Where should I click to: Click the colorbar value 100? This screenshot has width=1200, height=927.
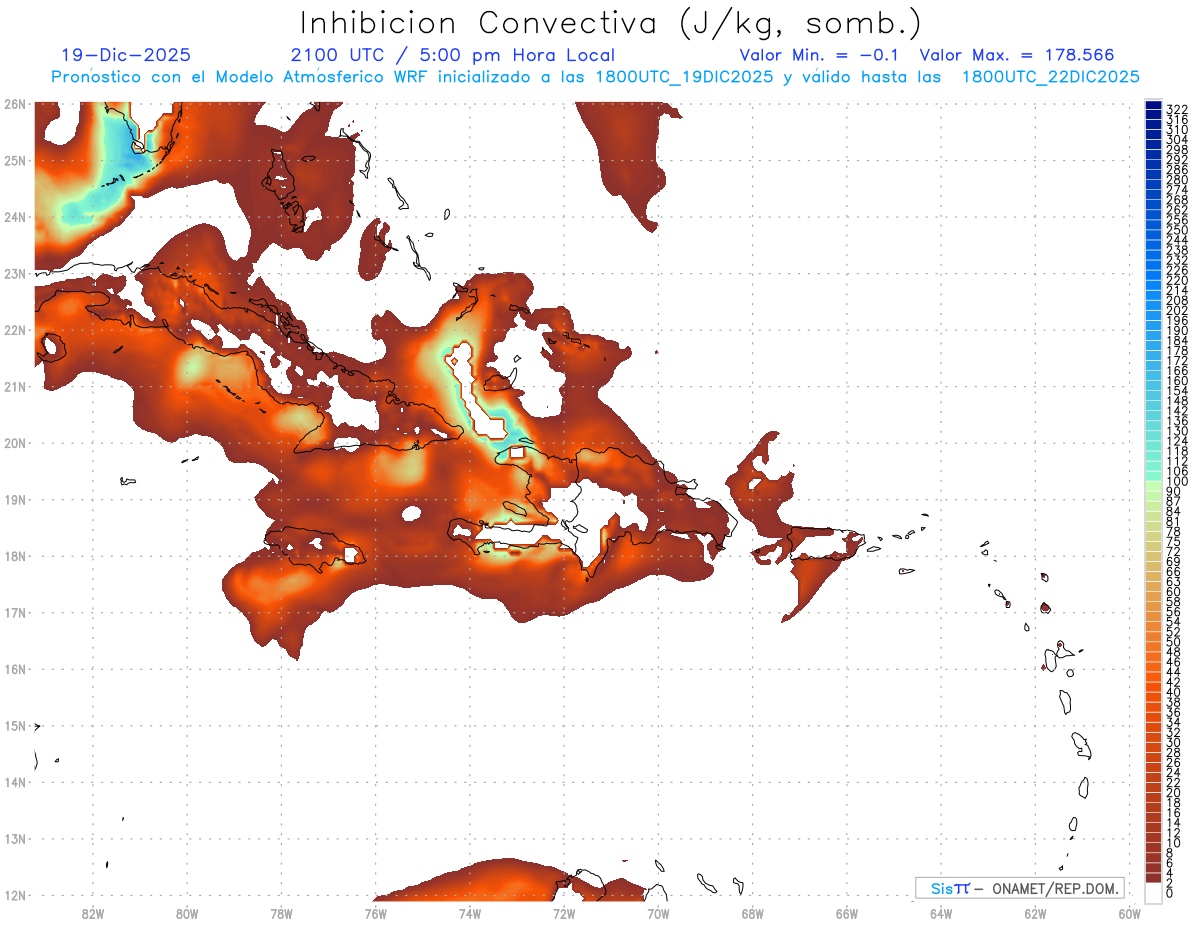tap(1177, 481)
